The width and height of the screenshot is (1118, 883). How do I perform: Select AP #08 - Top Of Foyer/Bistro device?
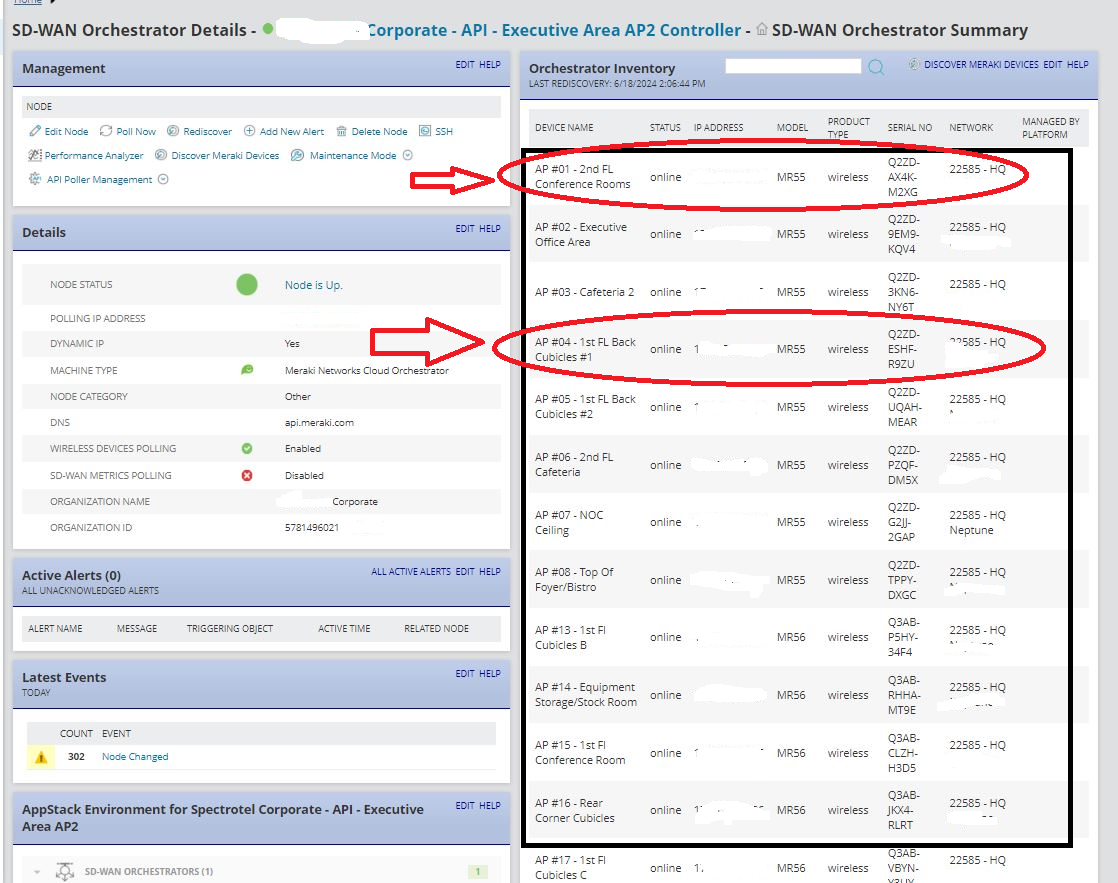tap(574, 580)
